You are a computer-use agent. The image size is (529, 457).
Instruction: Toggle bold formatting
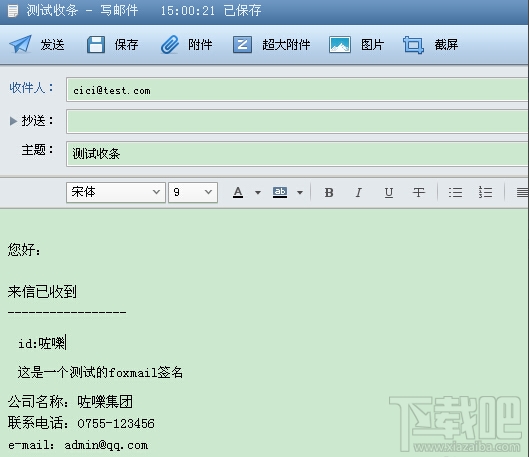pyautogui.click(x=329, y=193)
